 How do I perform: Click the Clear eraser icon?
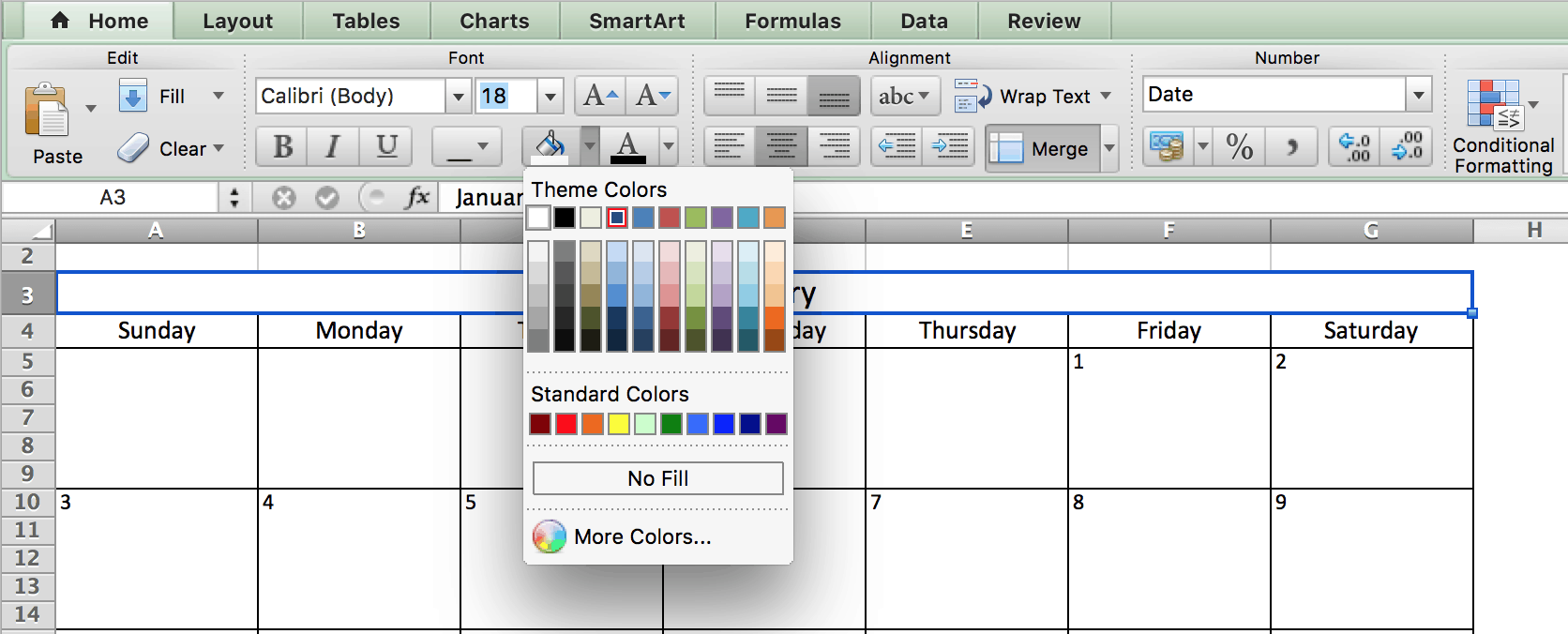(x=133, y=148)
